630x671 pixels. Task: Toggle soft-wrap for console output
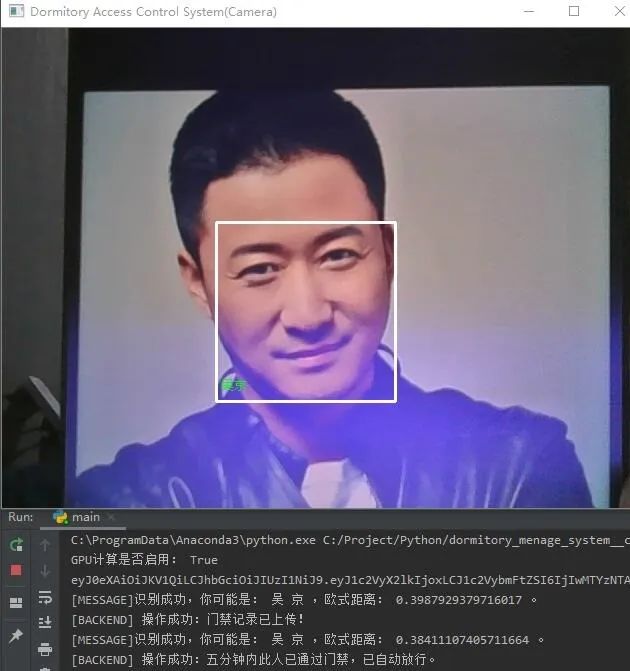coord(45,597)
